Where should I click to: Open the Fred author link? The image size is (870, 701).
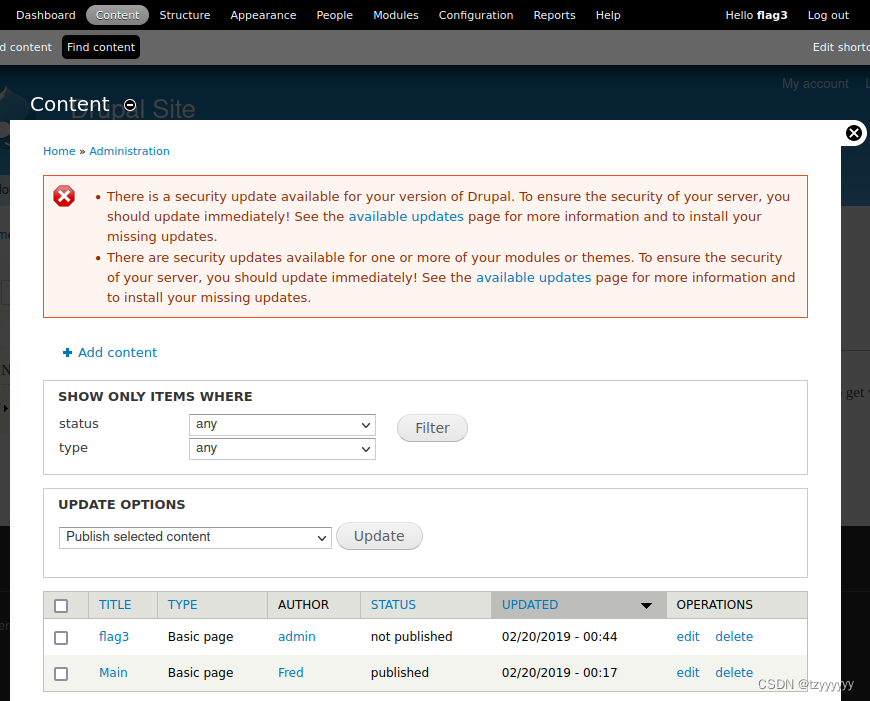pyautogui.click(x=291, y=673)
